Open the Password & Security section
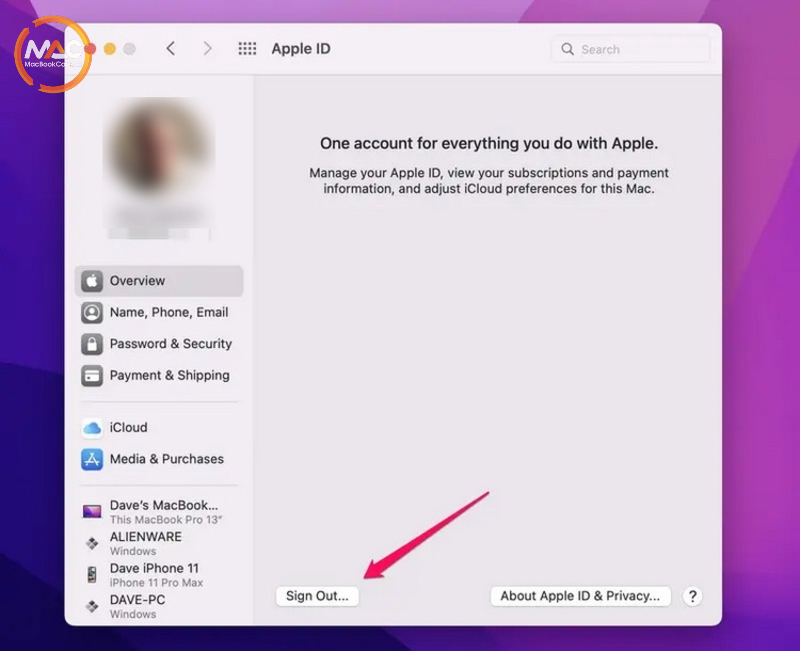Image resolution: width=800 pixels, height=651 pixels. tap(170, 344)
